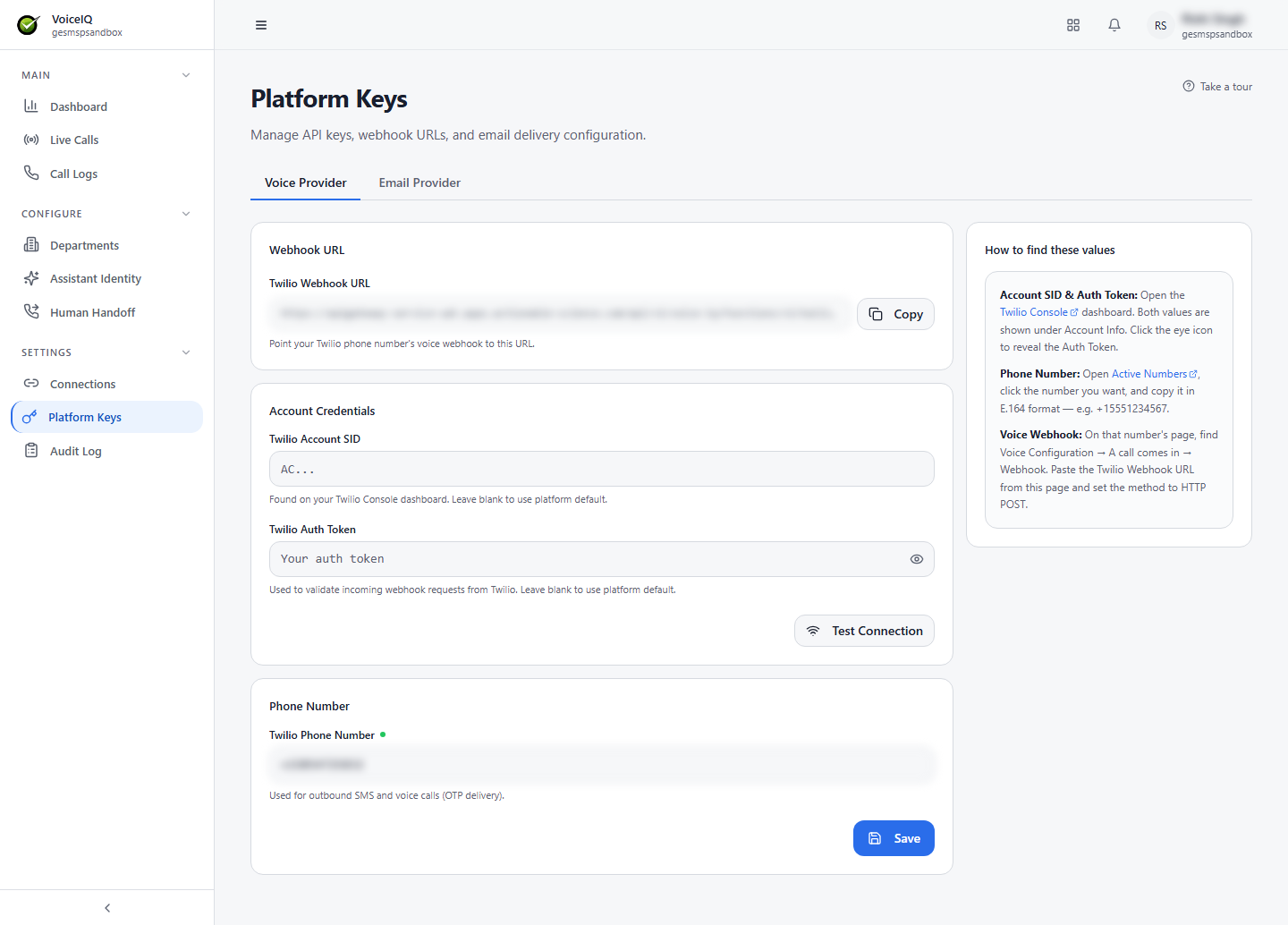The height and width of the screenshot is (925, 1288).
Task: Collapse the MAIN section chevron
Action: click(186, 75)
